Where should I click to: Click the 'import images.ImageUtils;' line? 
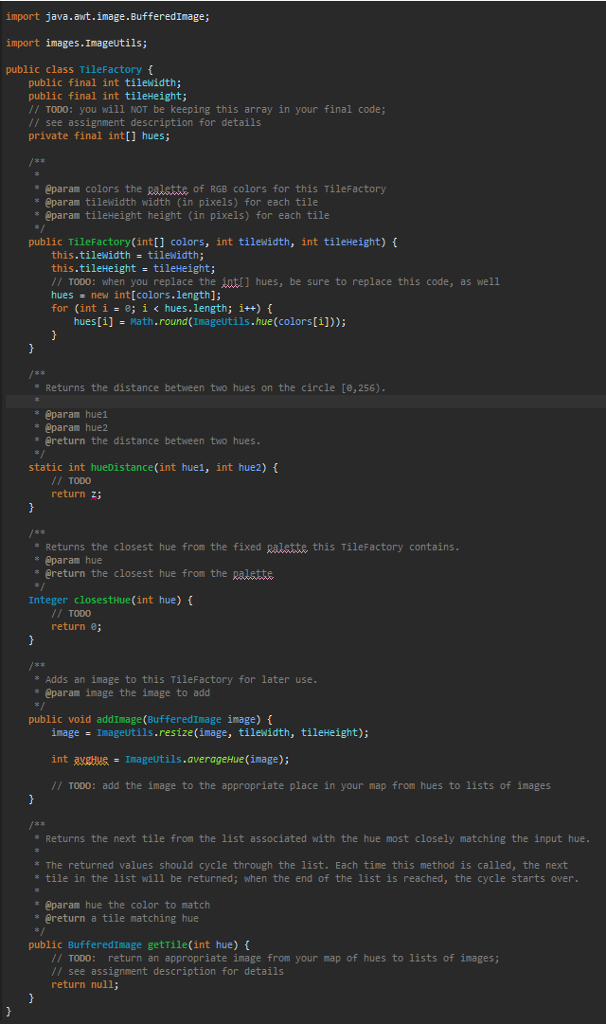(x=76, y=43)
